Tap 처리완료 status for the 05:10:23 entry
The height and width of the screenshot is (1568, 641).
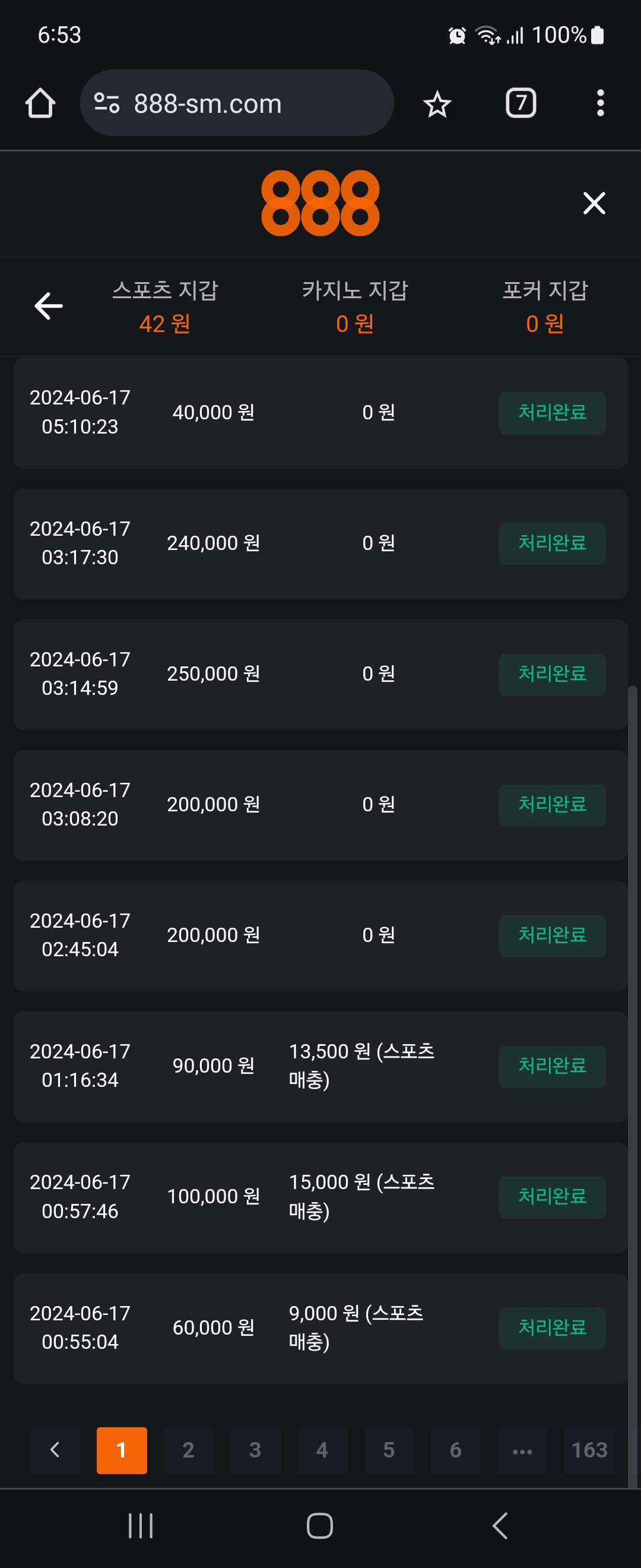click(551, 413)
